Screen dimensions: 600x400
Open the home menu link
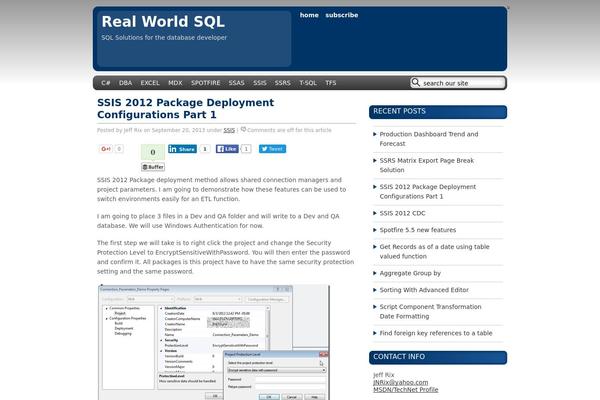tap(309, 15)
